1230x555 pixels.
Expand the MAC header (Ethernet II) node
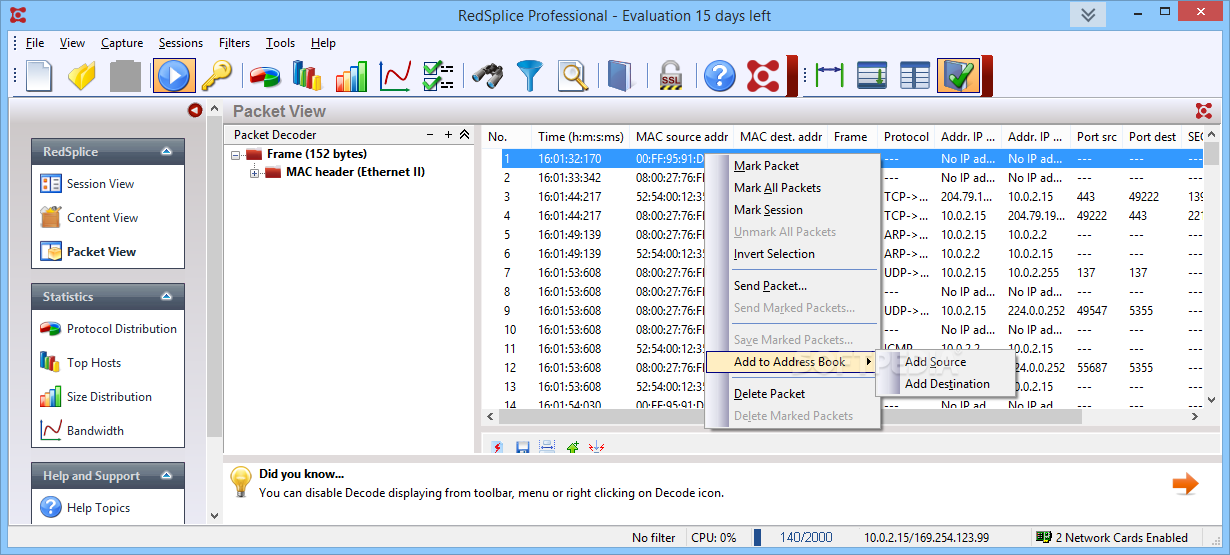[x=254, y=173]
